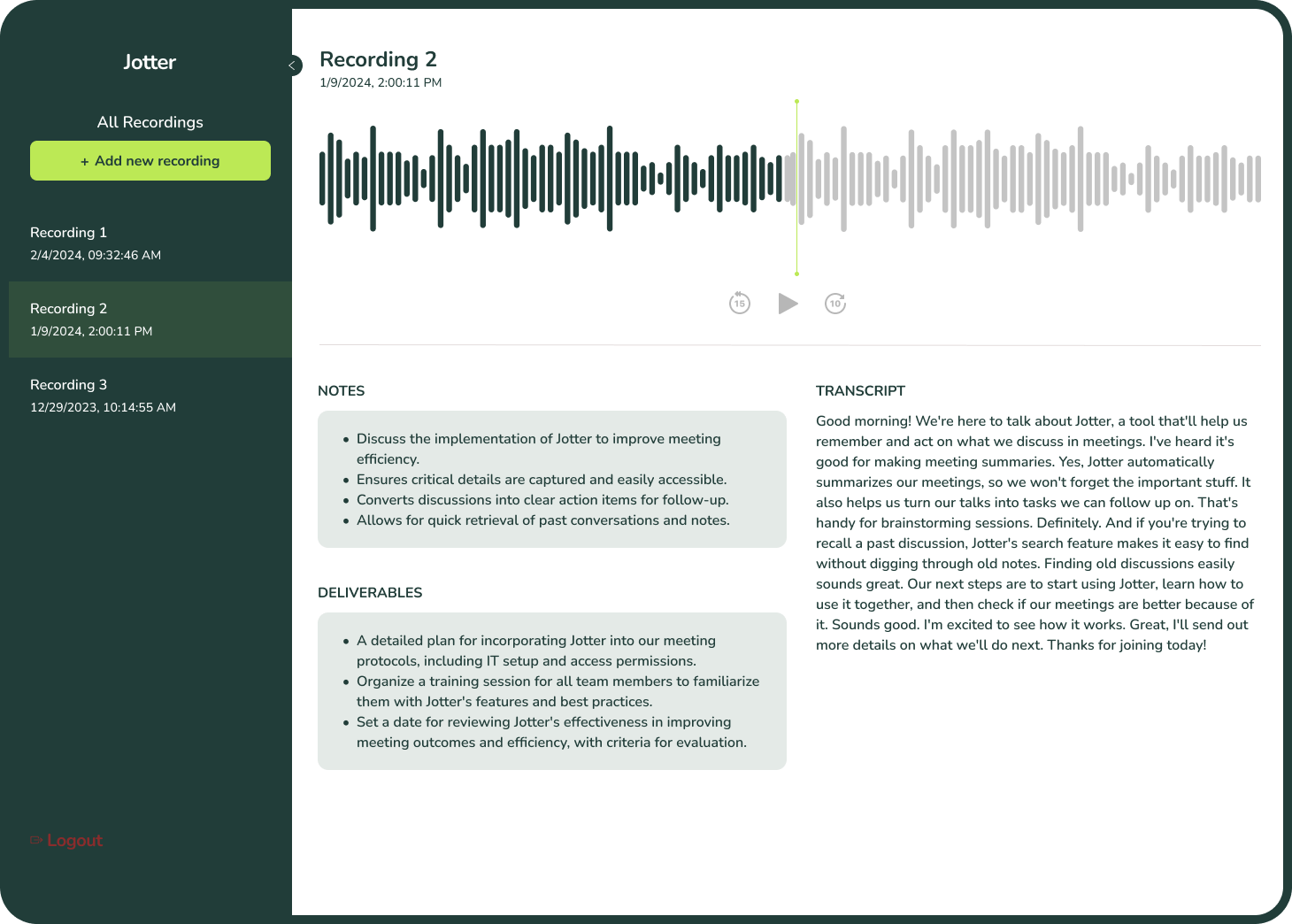The width and height of the screenshot is (1292, 924).
Task: Click the Recording 2 page heading
Action: pyautogui.click(x=378, y=59)
